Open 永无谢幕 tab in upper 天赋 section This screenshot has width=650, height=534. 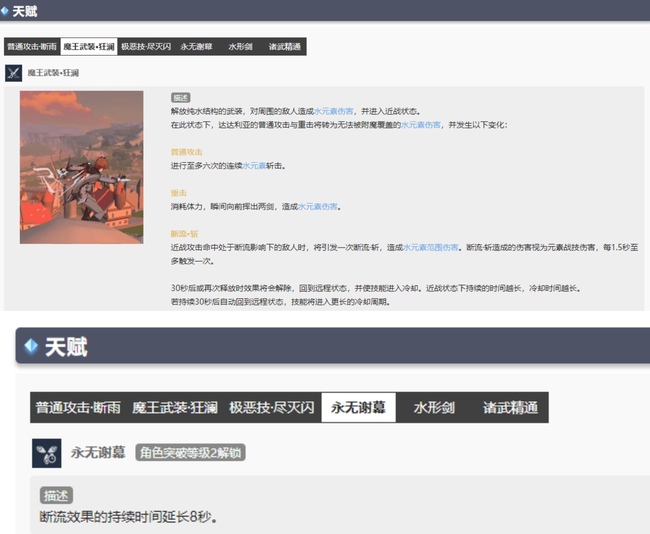[x=196, y=46]
